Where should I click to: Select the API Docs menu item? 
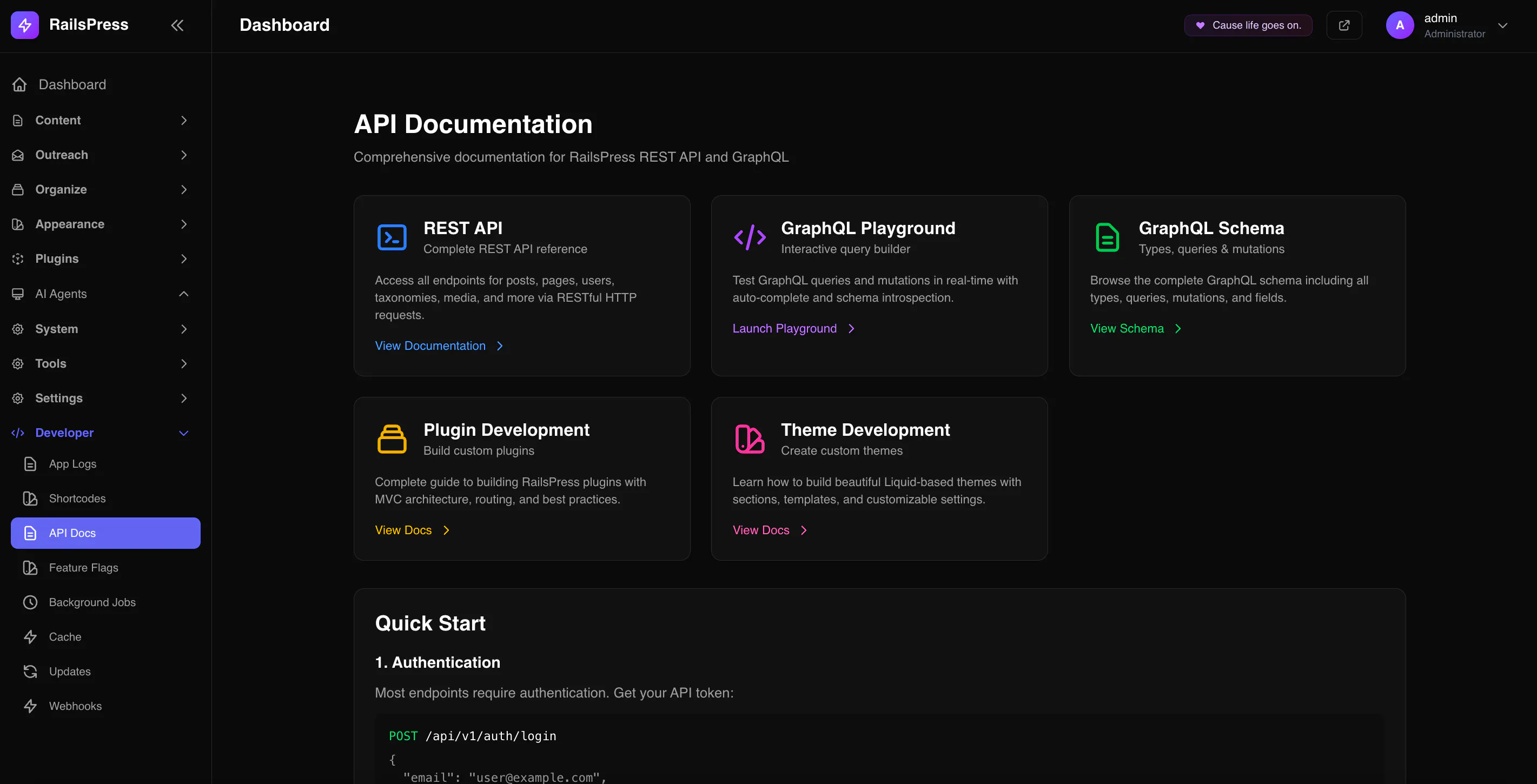click(x=105, y=534)
